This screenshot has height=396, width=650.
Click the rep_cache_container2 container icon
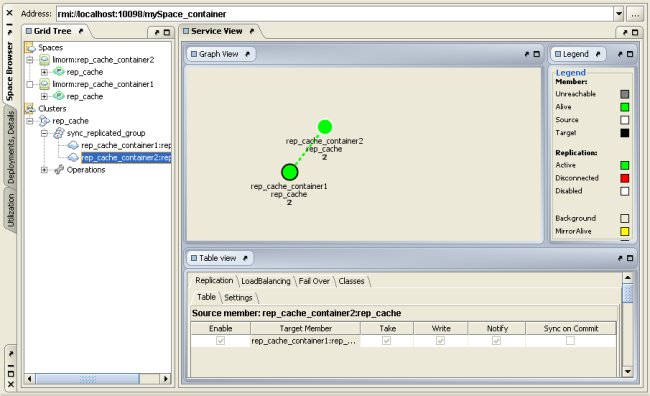point(45,60)
